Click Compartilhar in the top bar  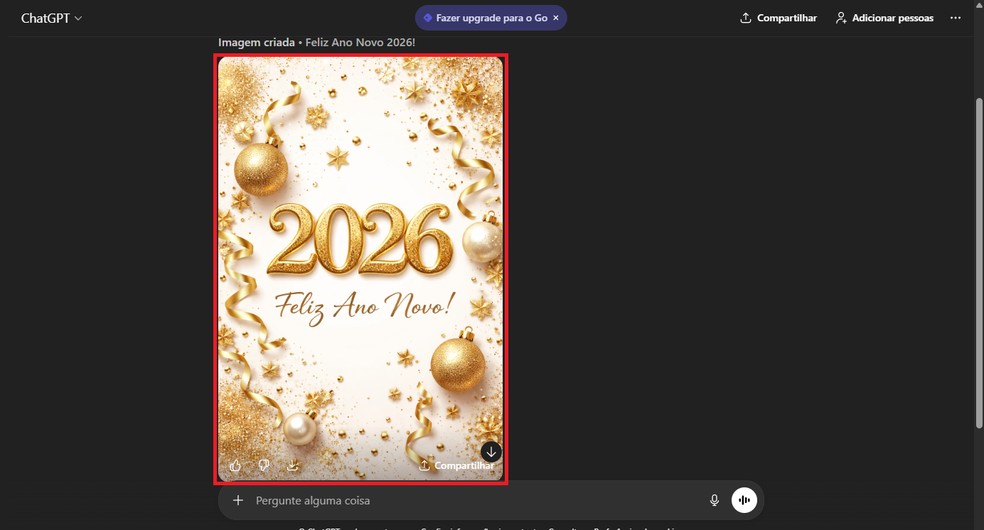click(x=778, y=18)
